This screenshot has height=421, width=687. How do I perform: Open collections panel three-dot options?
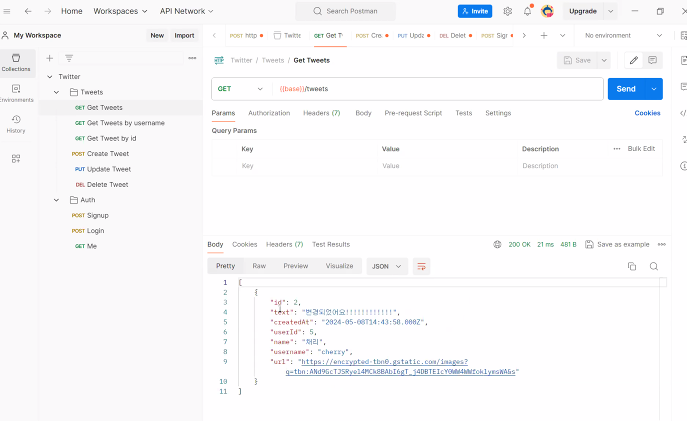[x=192, y=58]
